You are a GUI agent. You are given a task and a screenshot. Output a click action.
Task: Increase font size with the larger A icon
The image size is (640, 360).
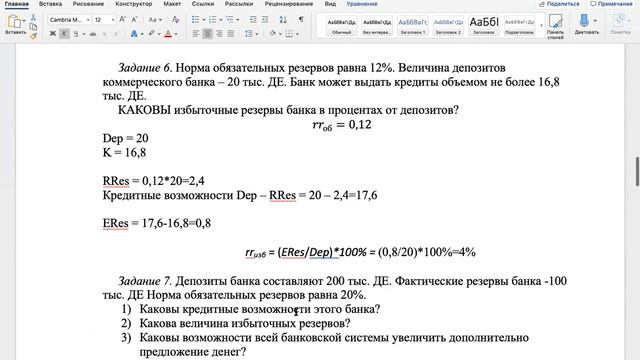click(x=122, y=20)
